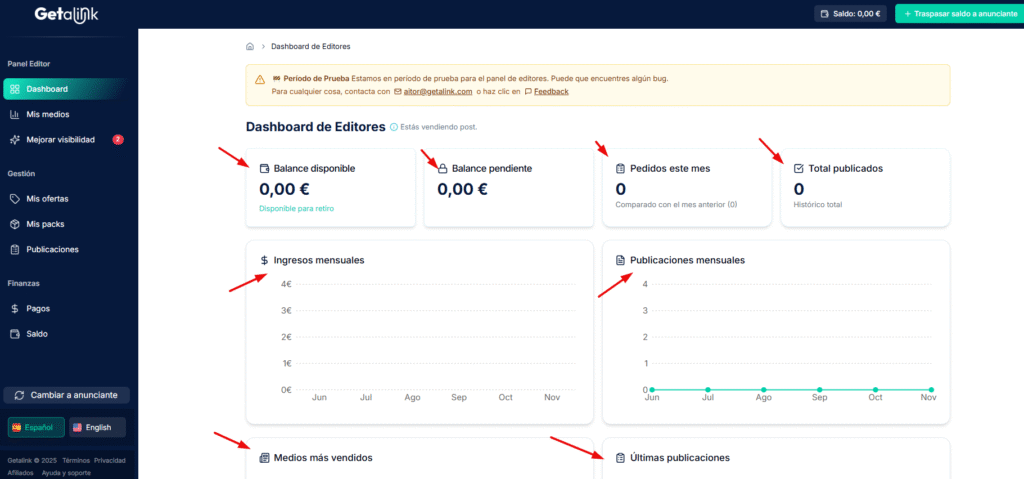This screenshot has width=1024, height=479.
Task: Click the warning triangle icon in the notice
Action: [x=260, y=79]
